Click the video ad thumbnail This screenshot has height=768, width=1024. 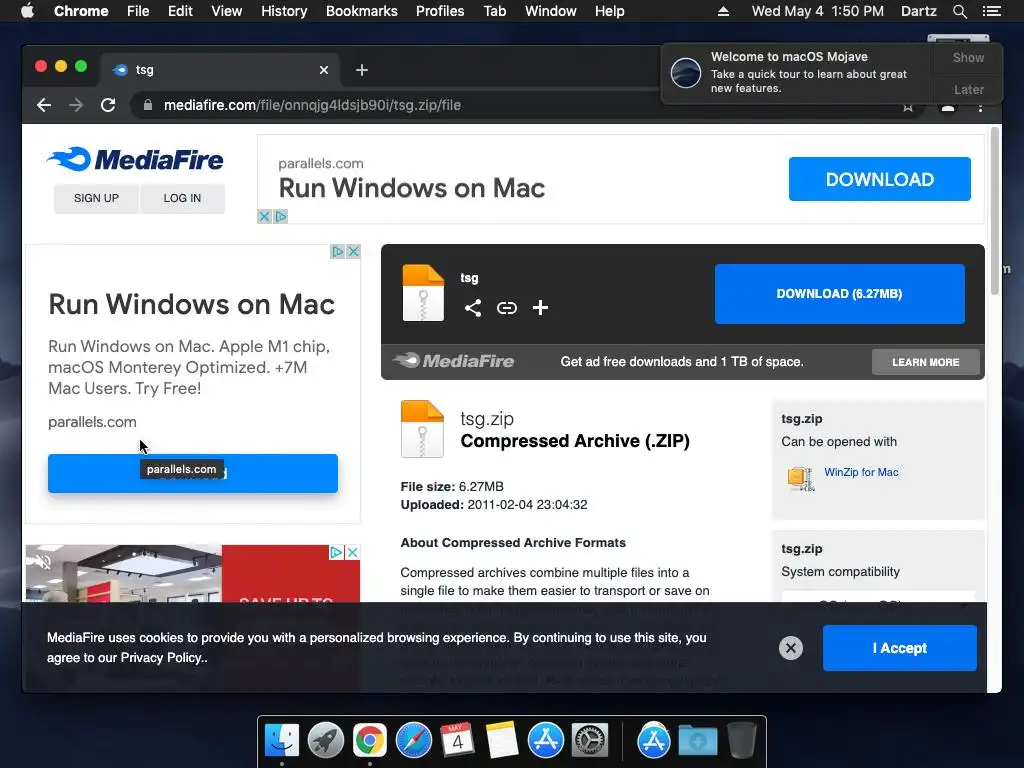pos(193,573)
